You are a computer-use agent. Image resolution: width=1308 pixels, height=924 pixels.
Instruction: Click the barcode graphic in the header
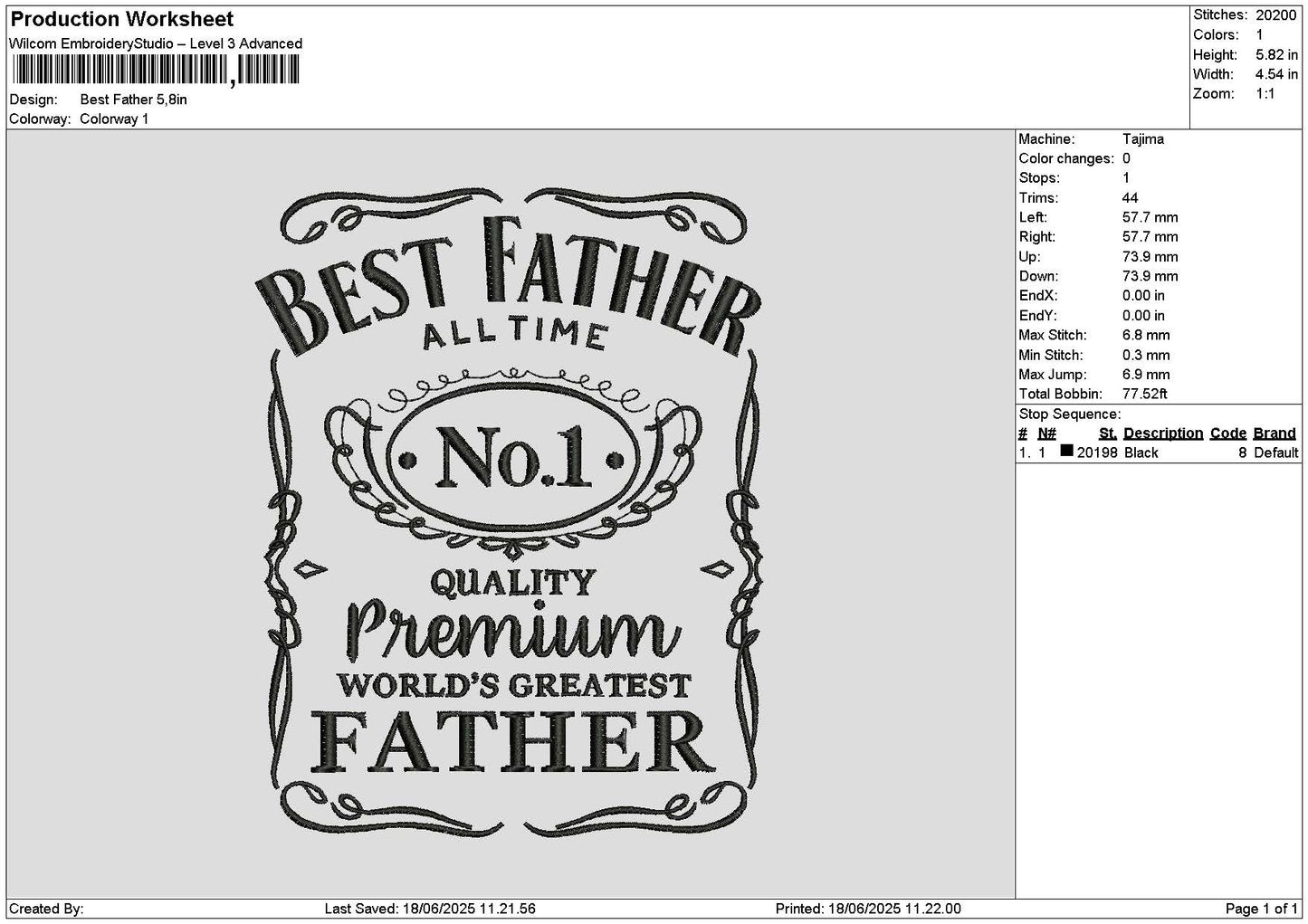pyautogui.click(x=155, y=70)
